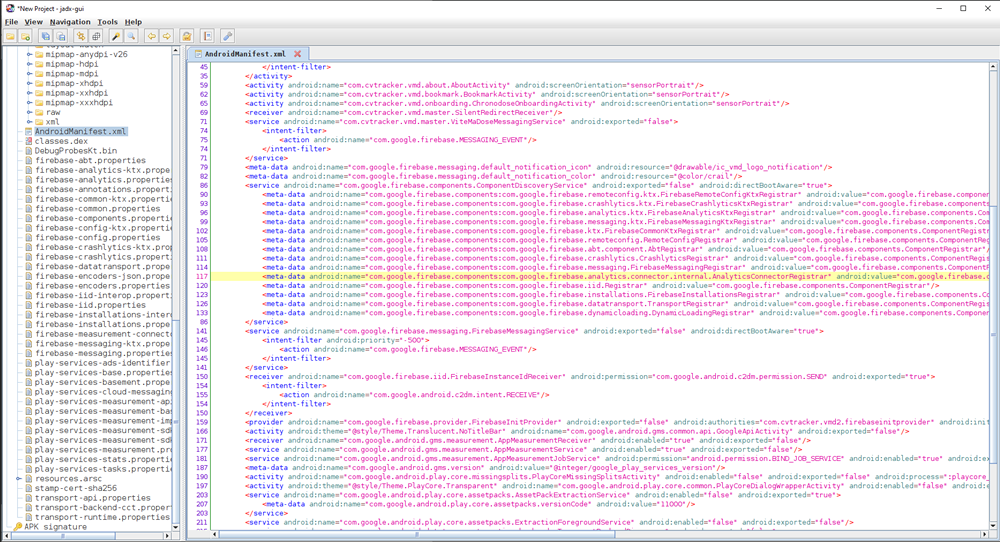Viewport: 1000px width, 542px height.
Task: Select AndroidManifest.xml in the file tree
Action: (80, 131)
